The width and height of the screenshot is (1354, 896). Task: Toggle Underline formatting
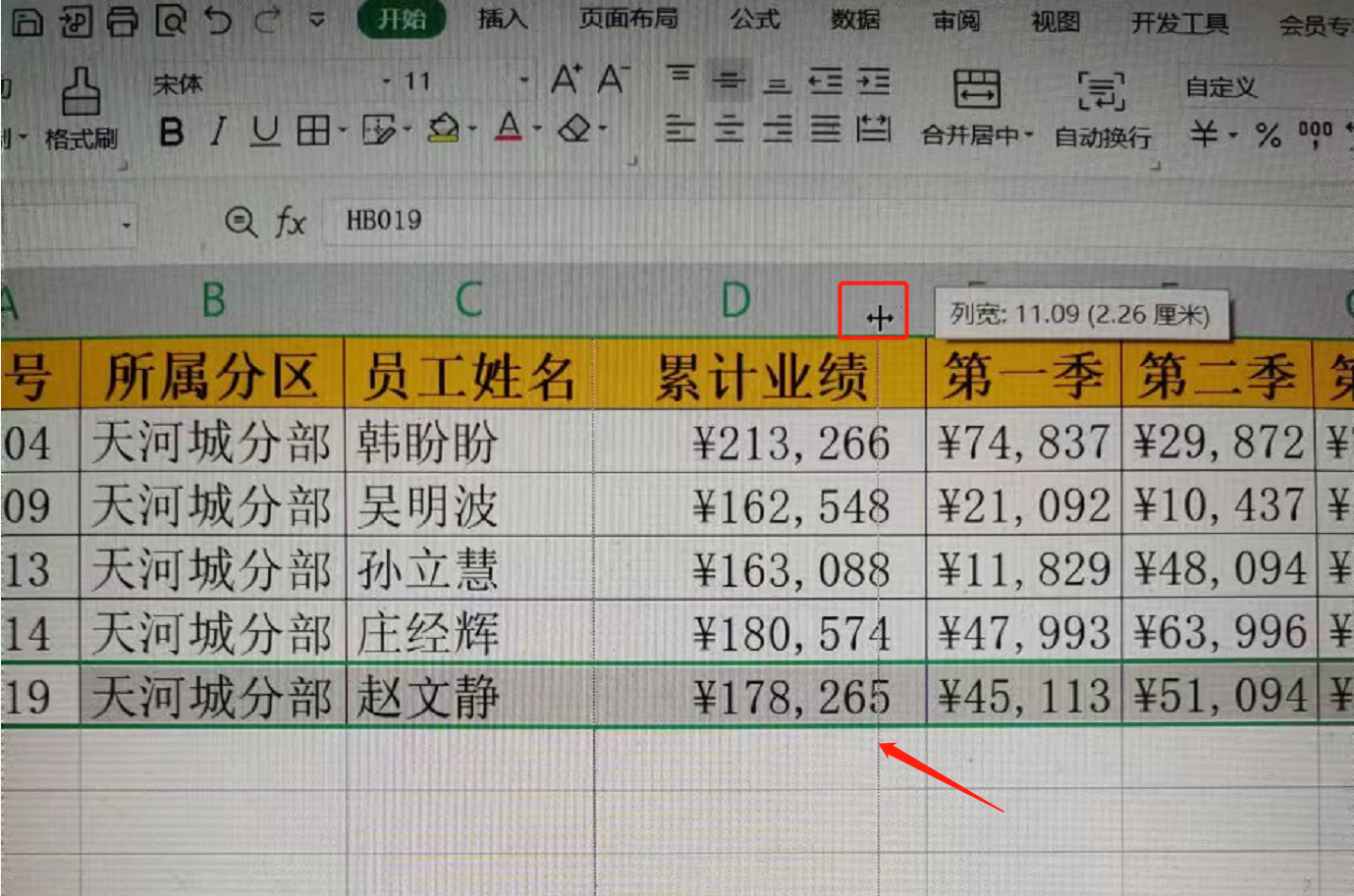coord(265,131)
